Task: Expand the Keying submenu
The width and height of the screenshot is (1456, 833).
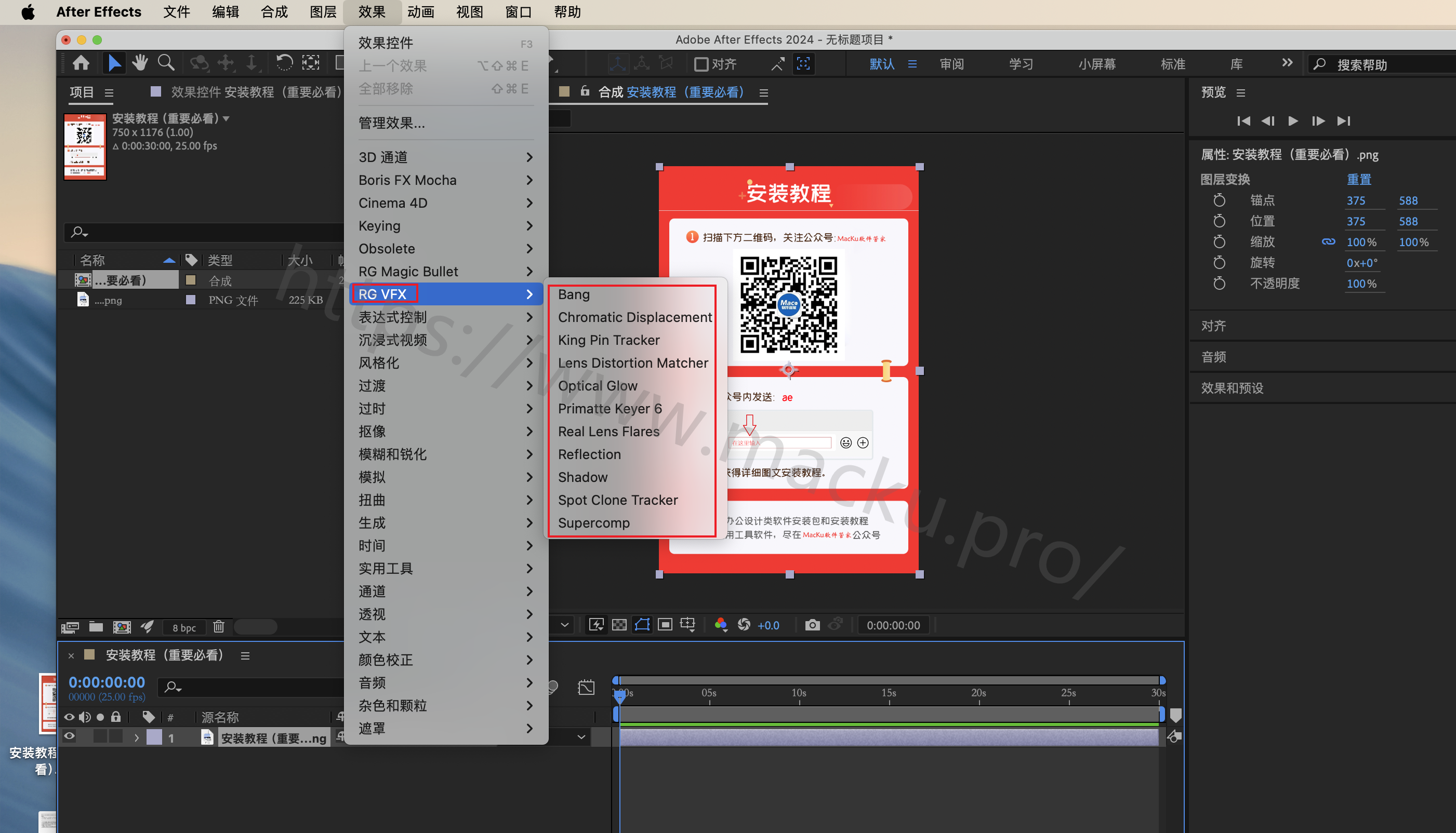Action: click(x=445, y=225)
